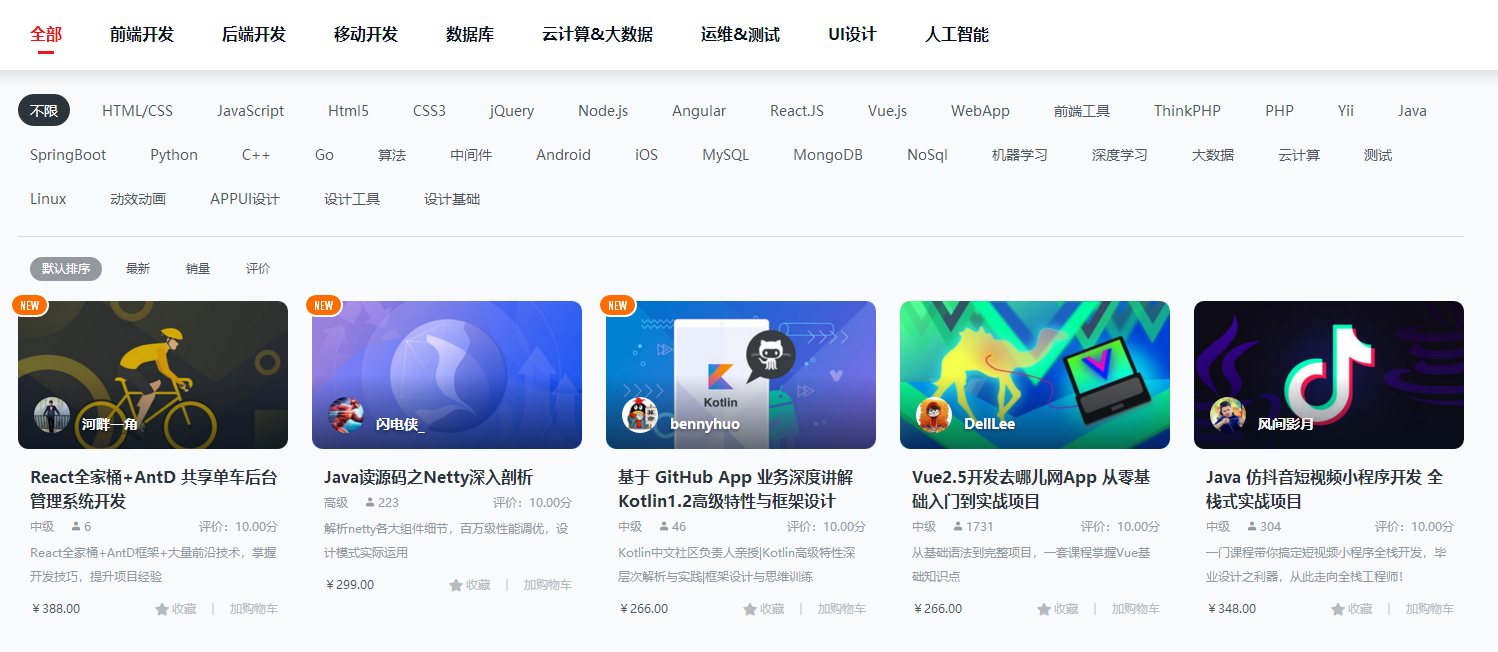Image resolution: width=1498 pixels, height=652 pixels.
Task: Switch to 云计算&大数据 tab
Action: point(597,35)
